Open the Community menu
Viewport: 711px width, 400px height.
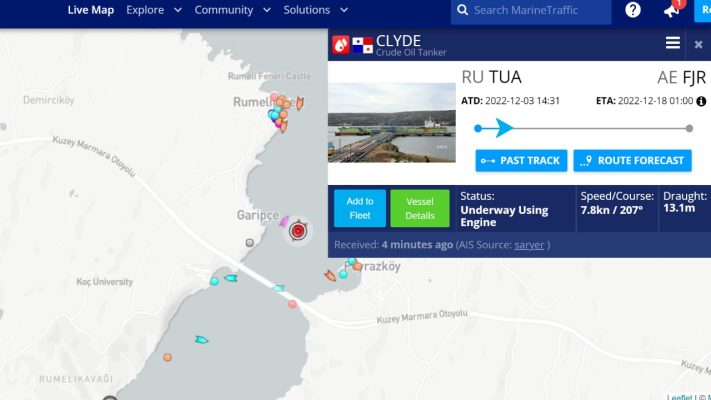[224, 10]
